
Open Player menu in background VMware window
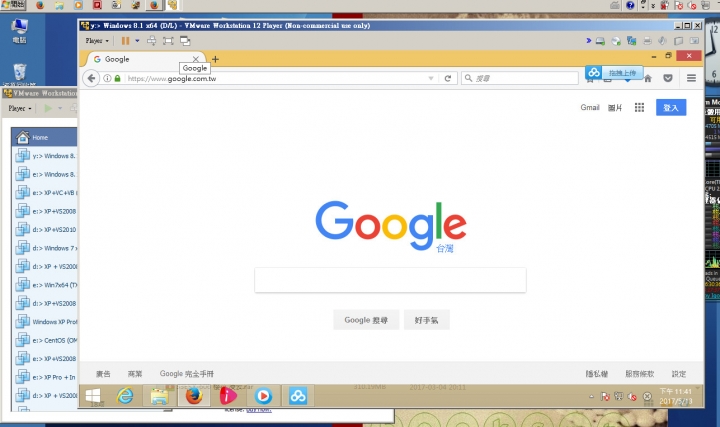pyautogui.click(x=20, y=108)
